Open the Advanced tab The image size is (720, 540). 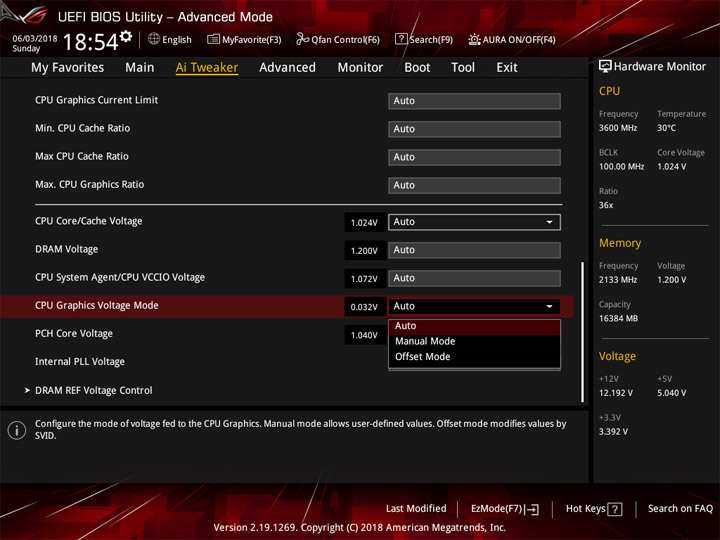point(287,68)
